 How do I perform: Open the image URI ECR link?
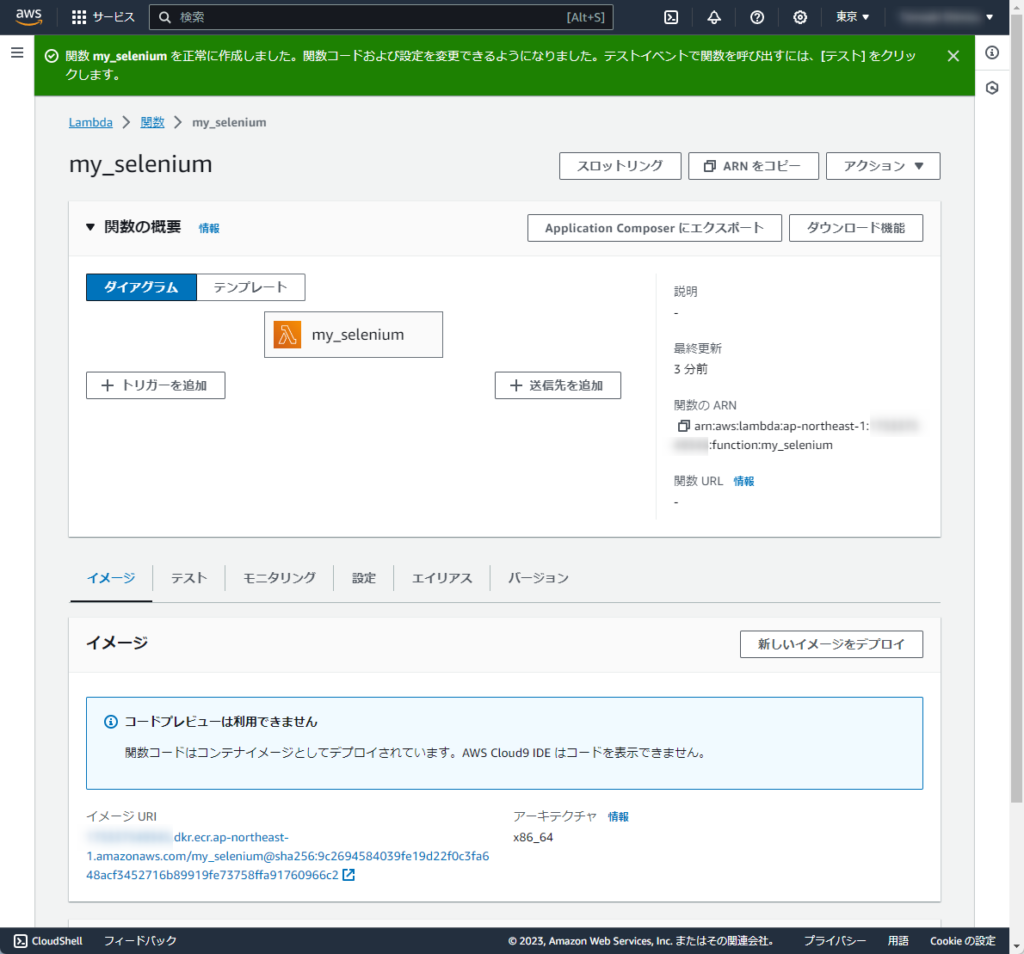(x=287, y=856)
